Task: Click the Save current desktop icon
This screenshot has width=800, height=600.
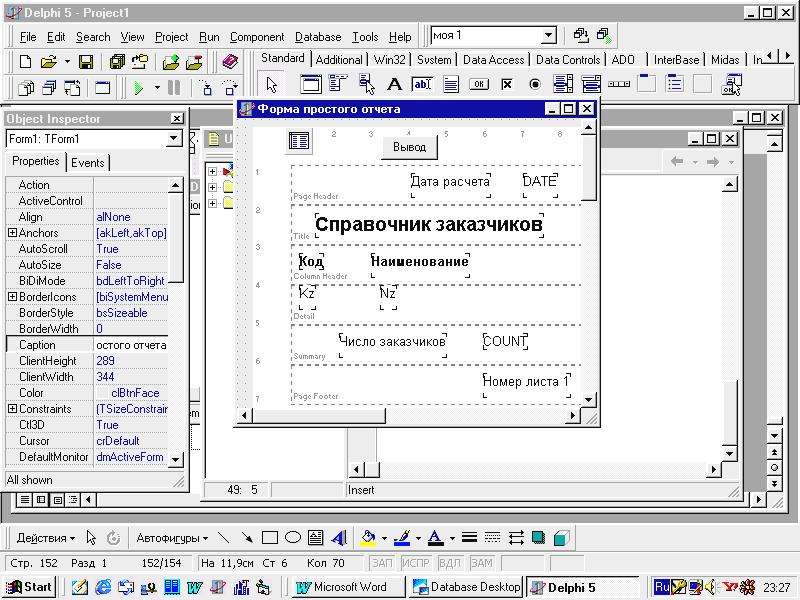Action: 581,35
